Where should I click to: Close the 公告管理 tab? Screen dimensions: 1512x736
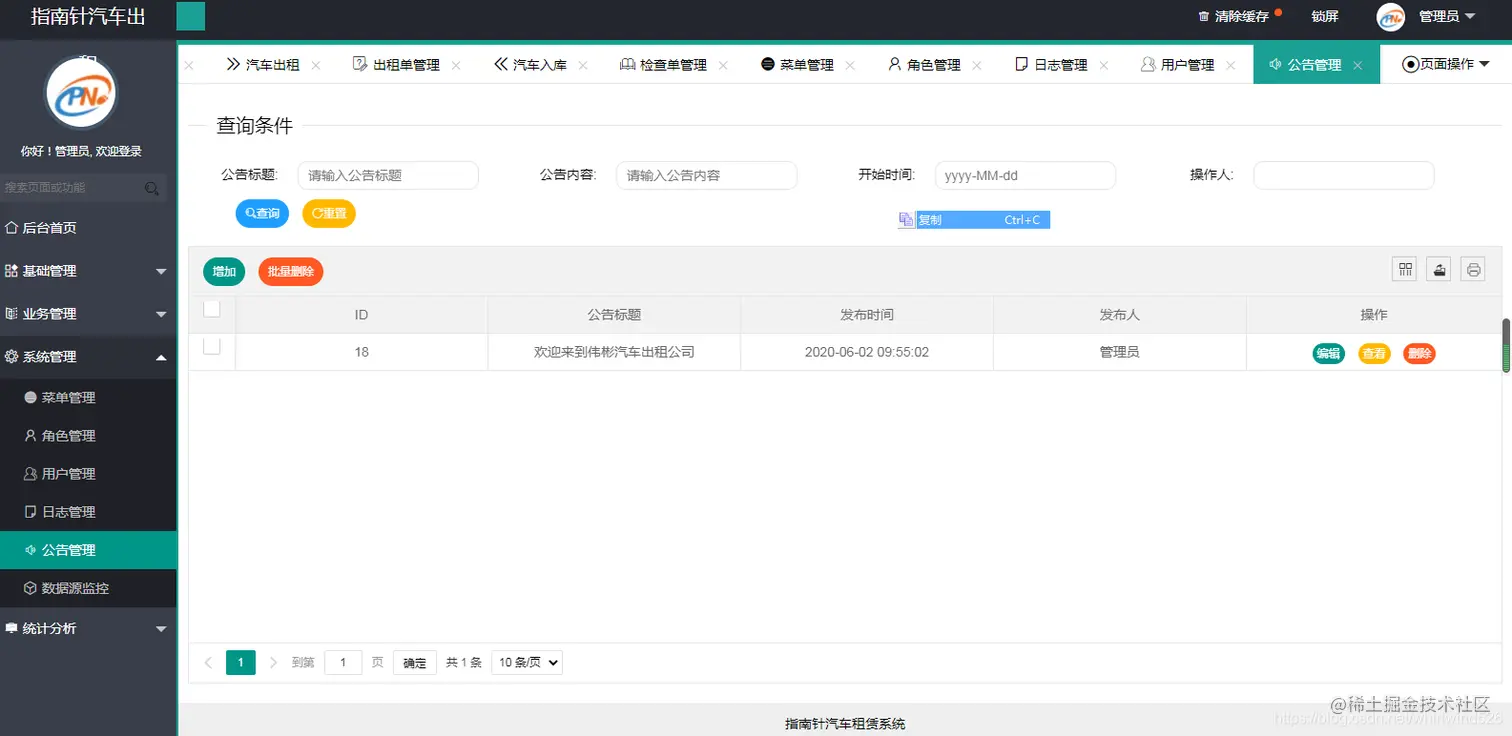pos(1358,65)
